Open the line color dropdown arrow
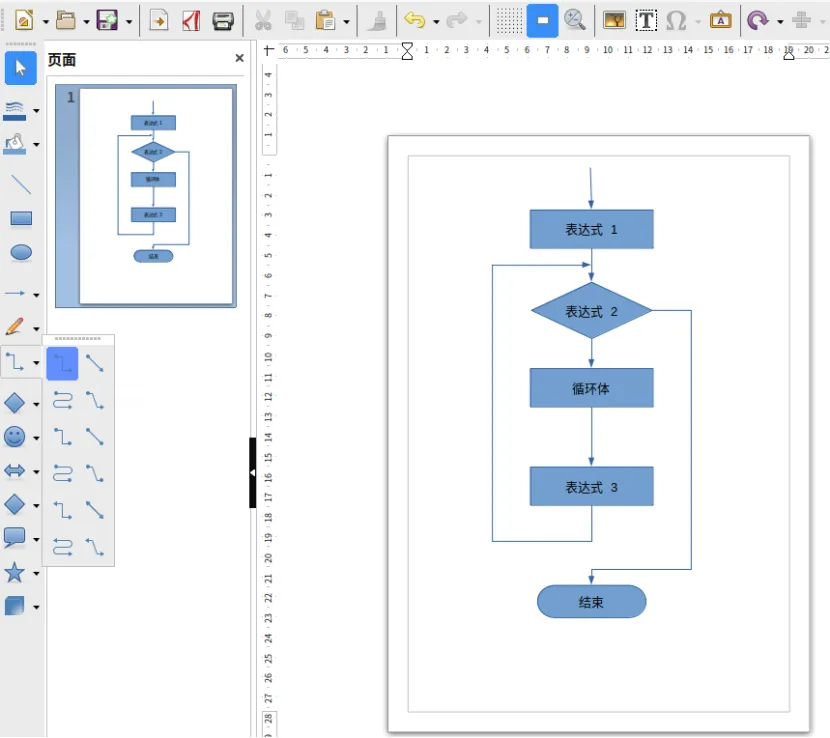830x738 pixels. coord(36,111)
